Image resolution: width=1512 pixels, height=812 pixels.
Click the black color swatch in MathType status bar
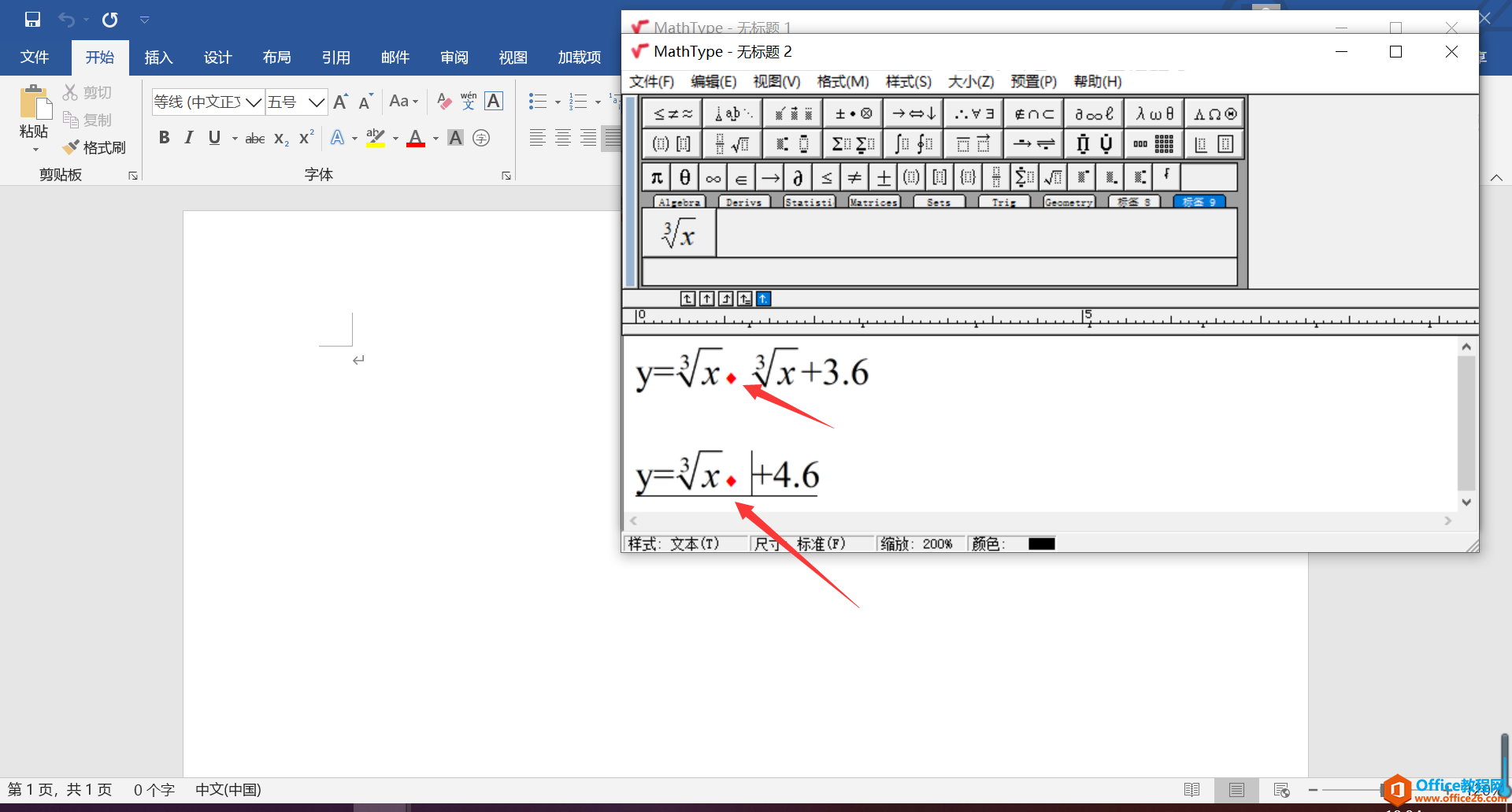coord(1041,543)
